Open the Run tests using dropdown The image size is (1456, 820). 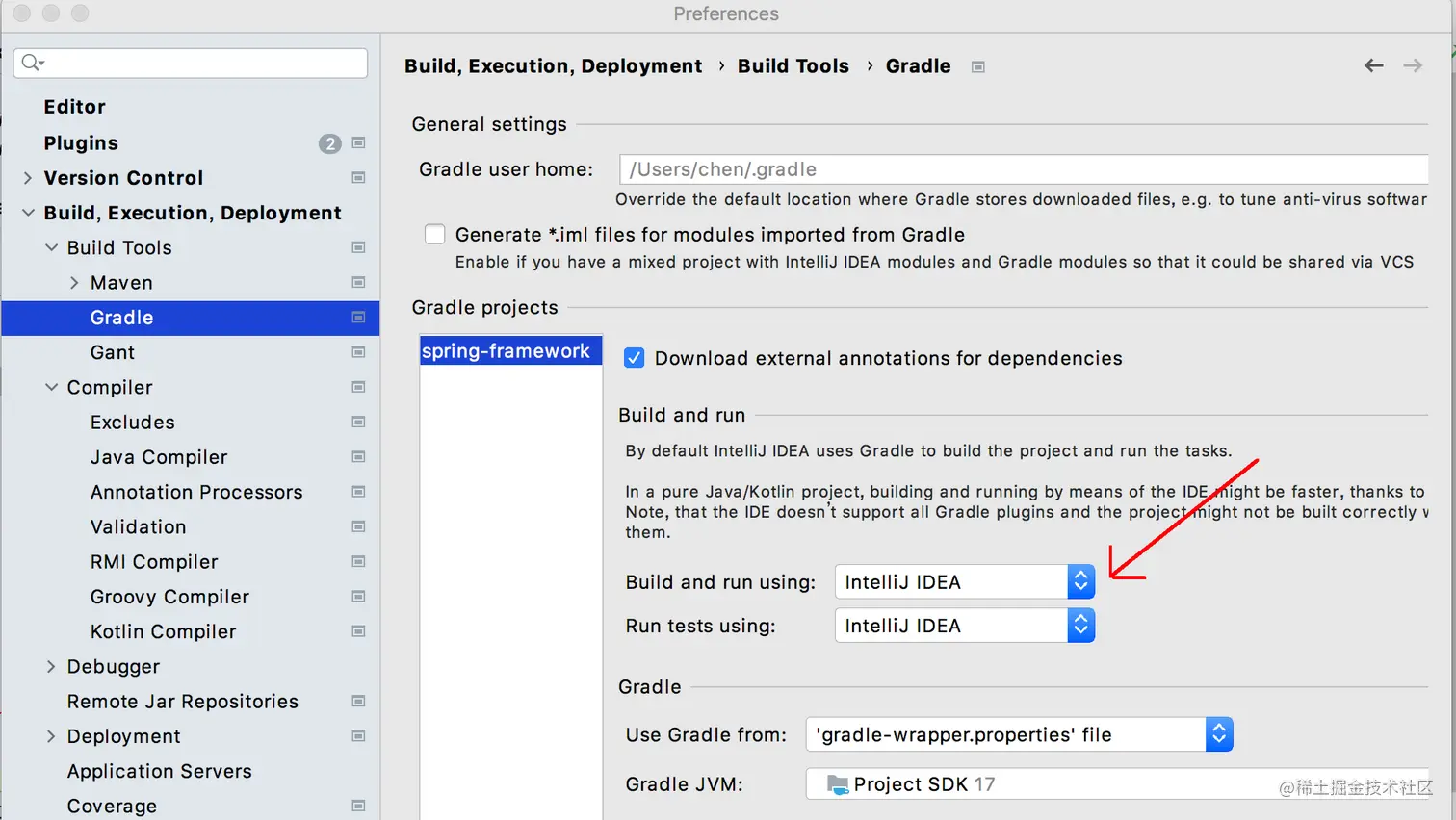(964, 626)
